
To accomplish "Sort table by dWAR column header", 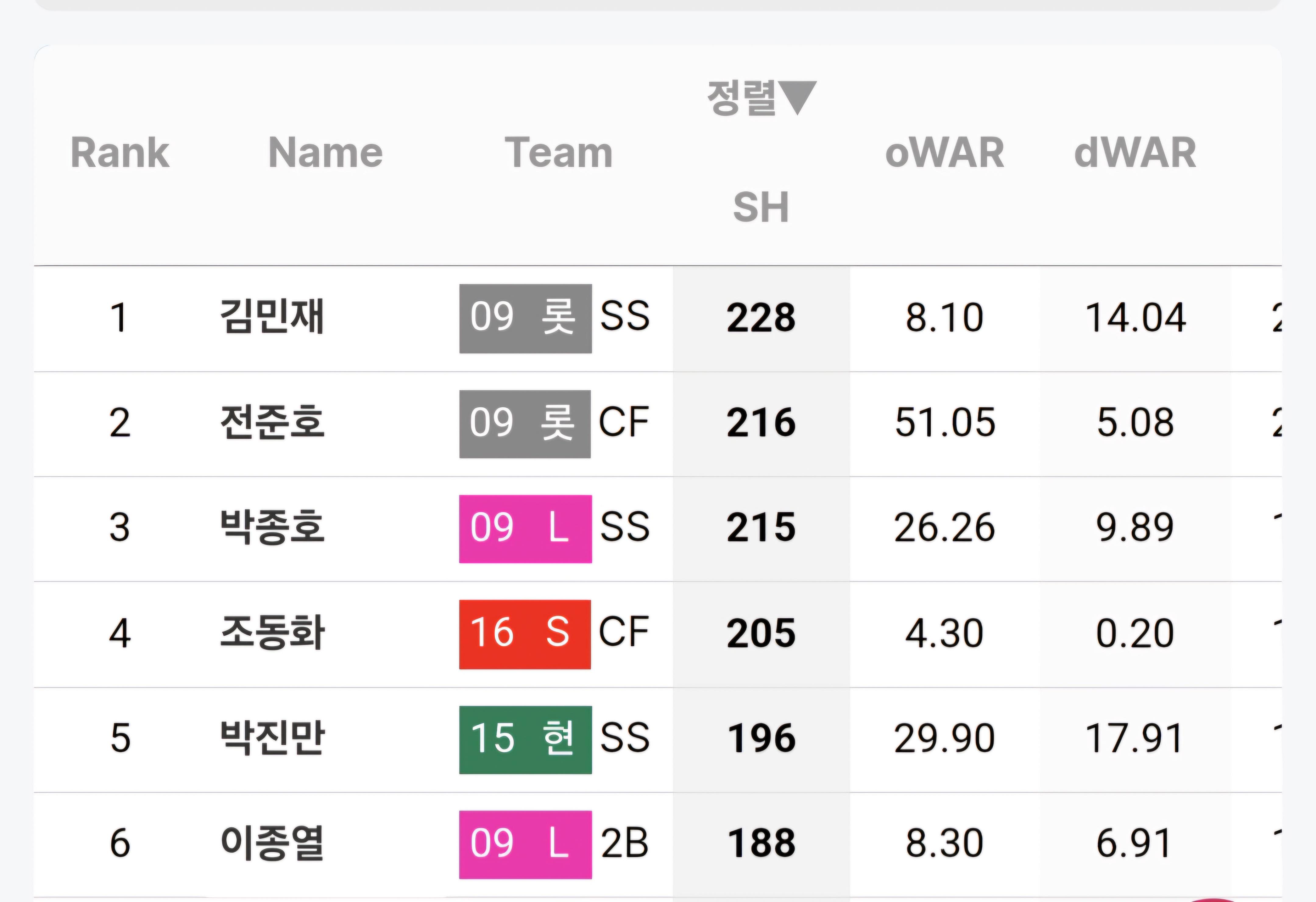I will pos(1135,153).
